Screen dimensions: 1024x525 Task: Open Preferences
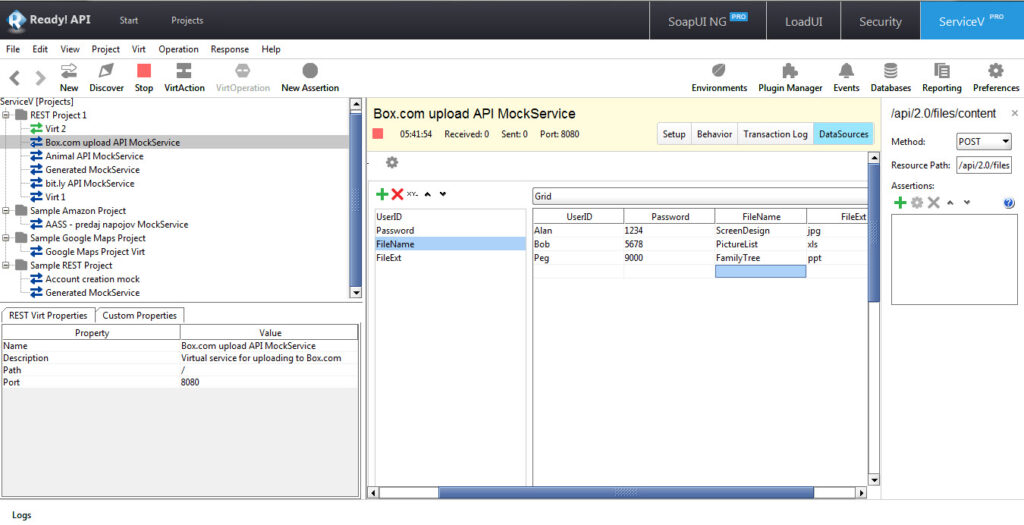coord(995,78)
